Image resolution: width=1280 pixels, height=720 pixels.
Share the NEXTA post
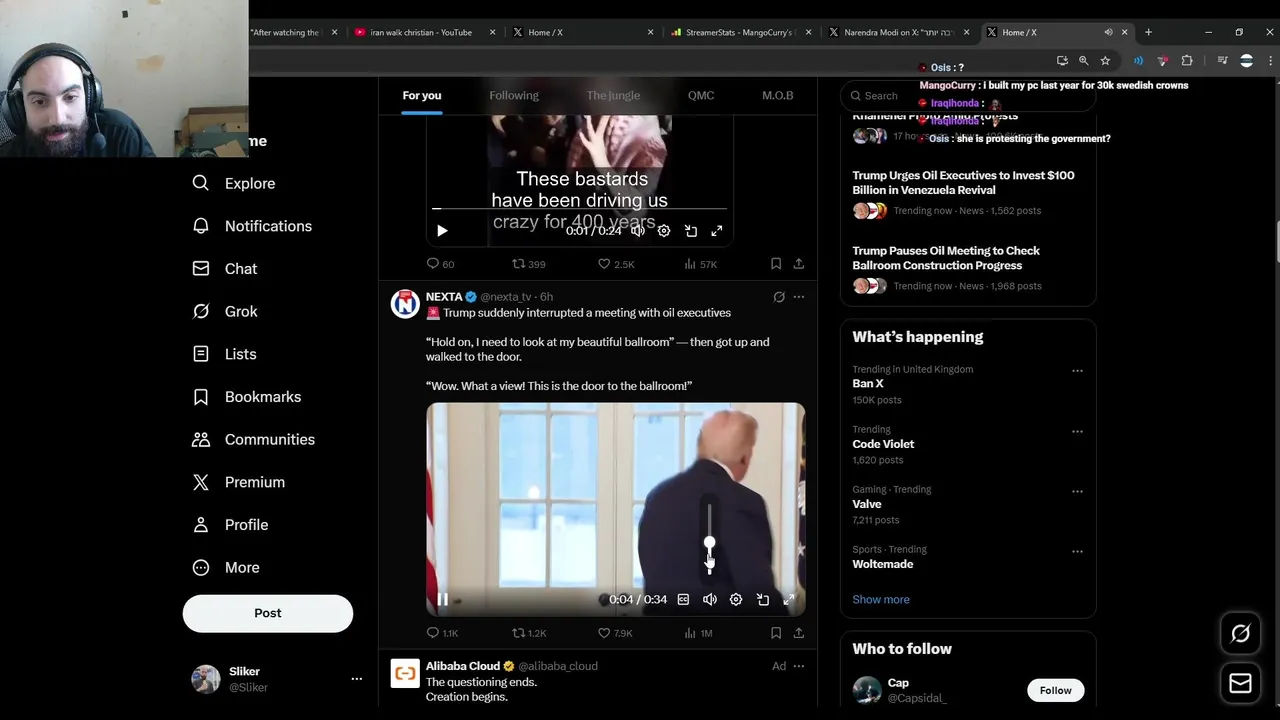798,633
